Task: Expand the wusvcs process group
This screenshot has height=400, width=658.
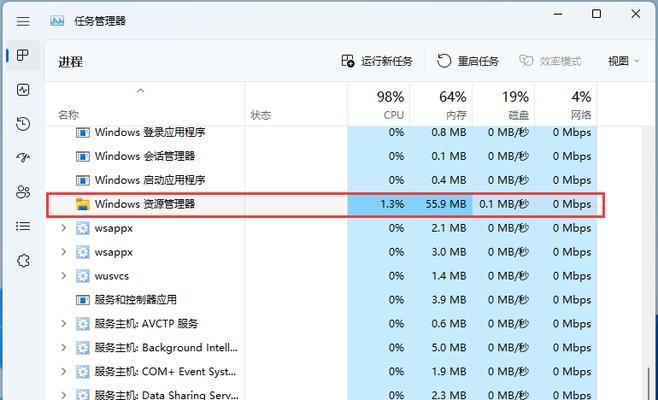Action: 63,276
